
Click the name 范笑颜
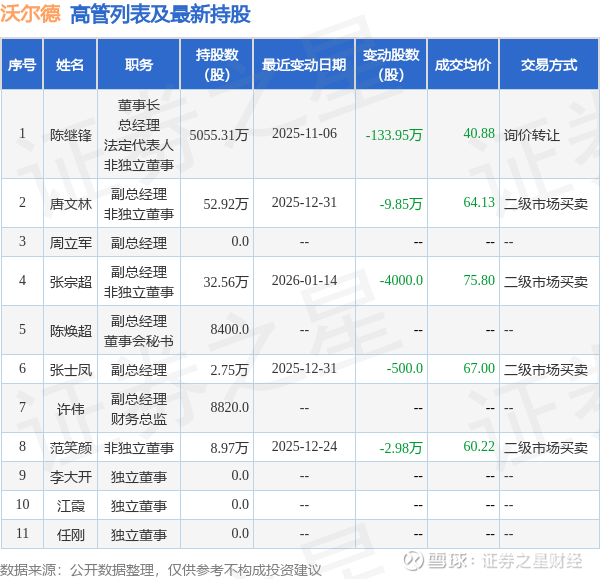pos(71,448)
